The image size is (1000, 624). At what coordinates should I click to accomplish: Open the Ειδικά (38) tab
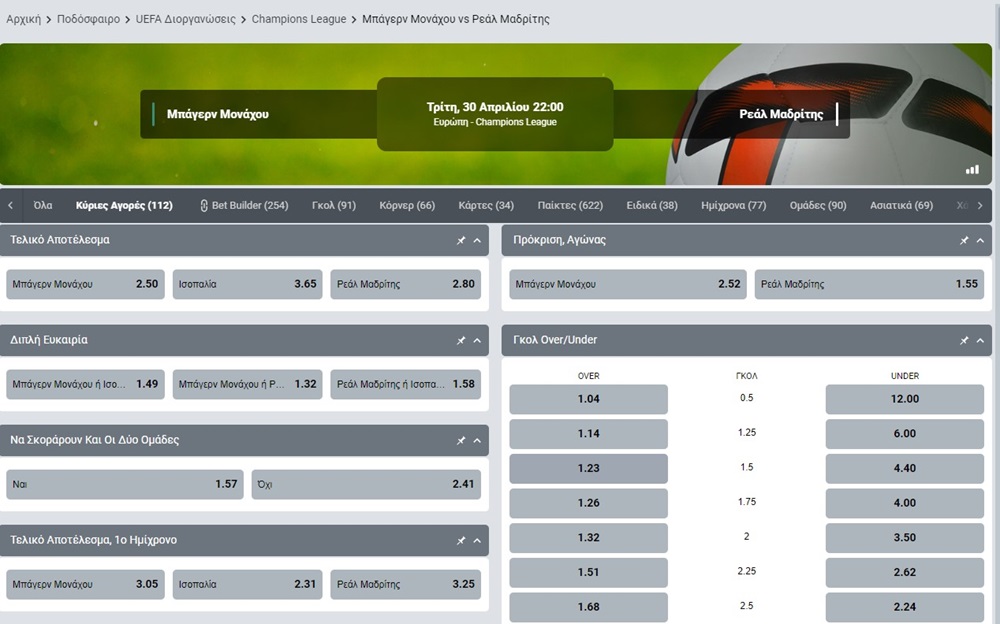652,205
